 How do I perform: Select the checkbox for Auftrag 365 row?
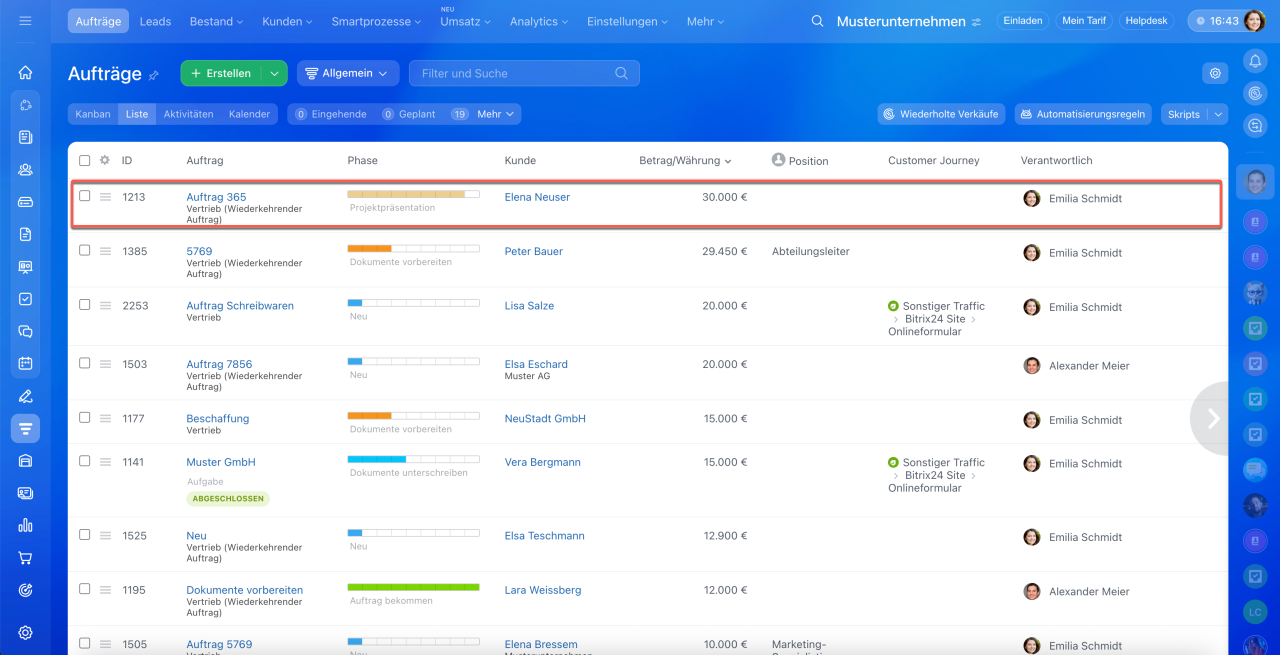tap(85, 197)
